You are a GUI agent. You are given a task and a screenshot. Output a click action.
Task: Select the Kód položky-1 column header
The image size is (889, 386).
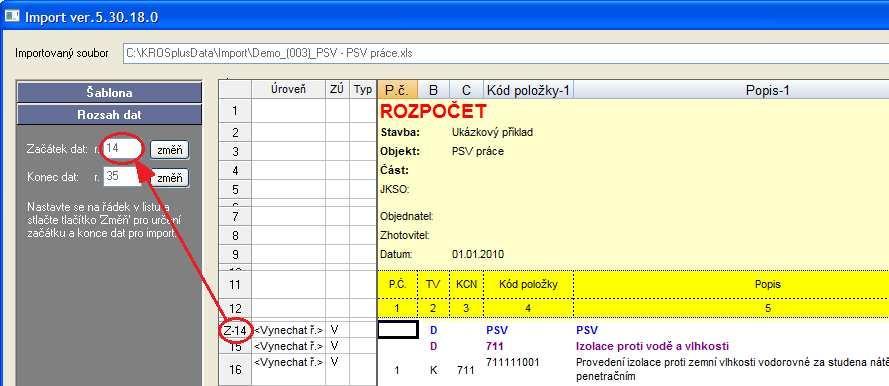[x=528, y=89]
